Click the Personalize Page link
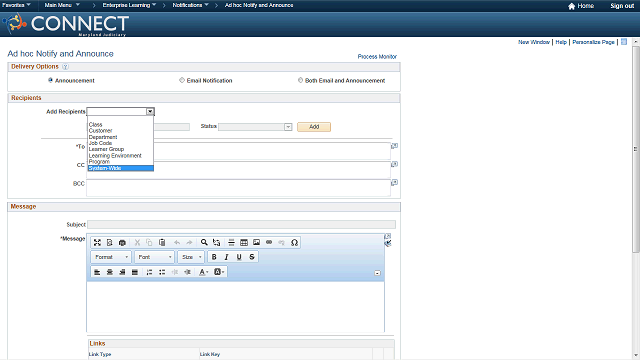 (593, 42)
